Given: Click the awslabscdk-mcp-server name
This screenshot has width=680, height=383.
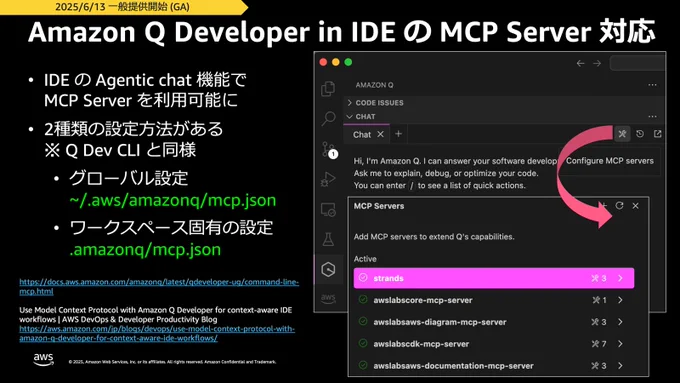Looking at the screenshot, I should pyautogui.click(x=421, y=344).
